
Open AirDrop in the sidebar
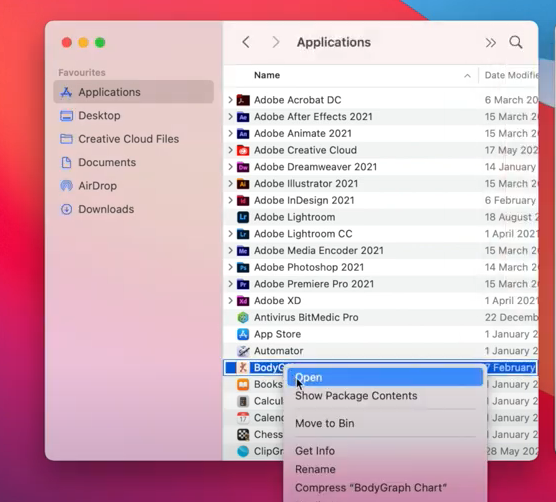coord(134,186)
